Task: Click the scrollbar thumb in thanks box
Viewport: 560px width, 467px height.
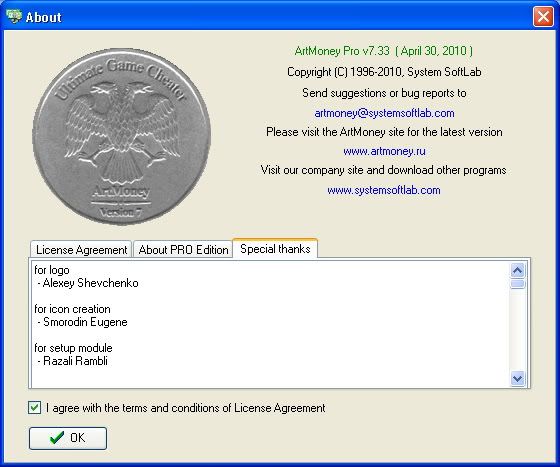Action: tap(518, 284)
